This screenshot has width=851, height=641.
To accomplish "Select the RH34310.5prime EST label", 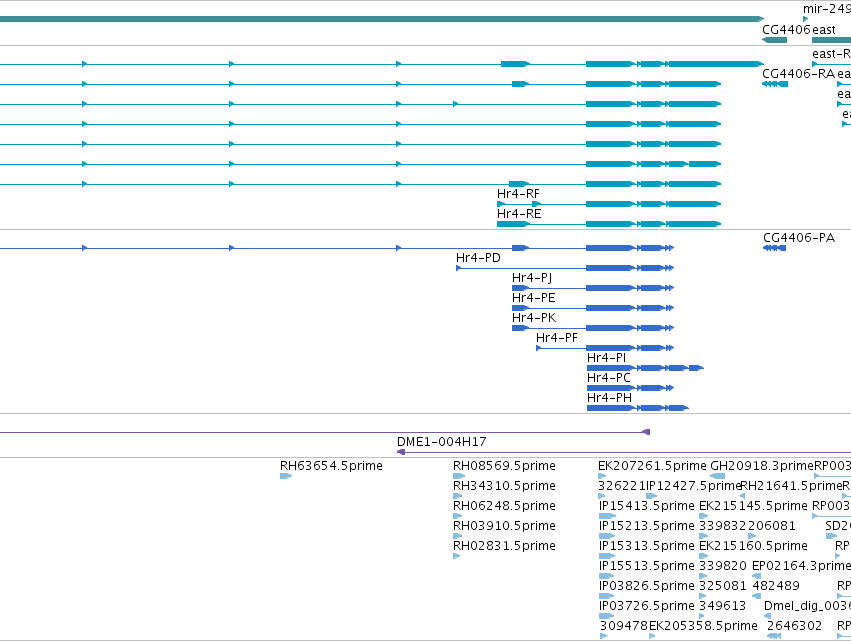I will click(x=504, y=486).
